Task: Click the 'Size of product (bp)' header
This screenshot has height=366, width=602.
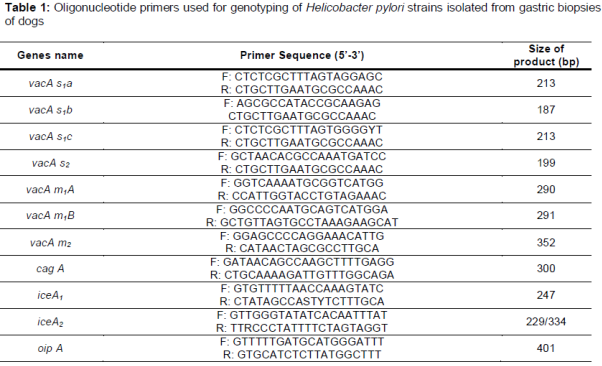Action: click(x=546, y=55)
